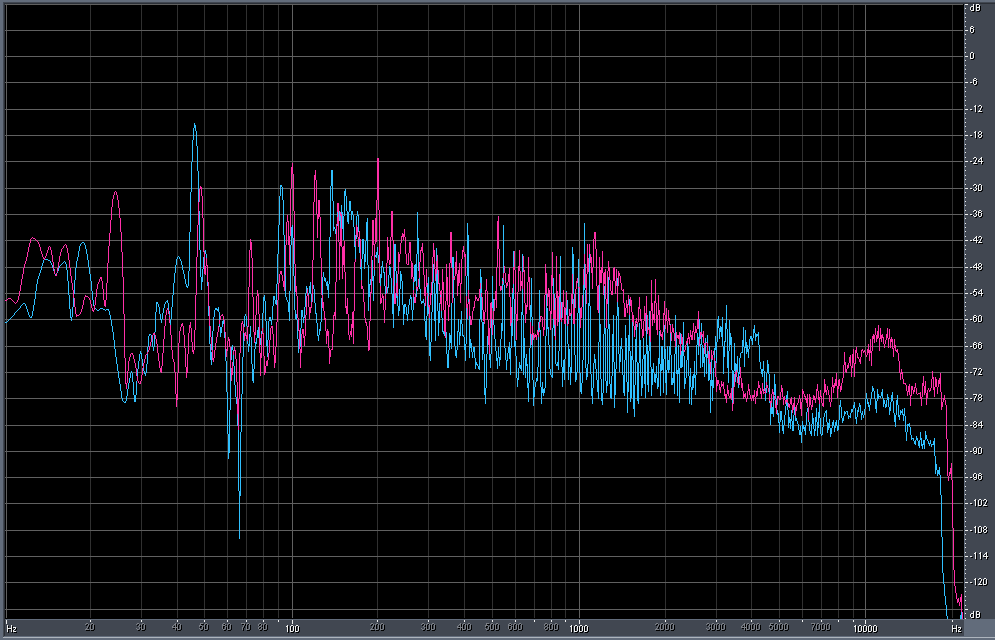
Task: Click the -60 dB label on level ruler
Action: coord(971,319)
